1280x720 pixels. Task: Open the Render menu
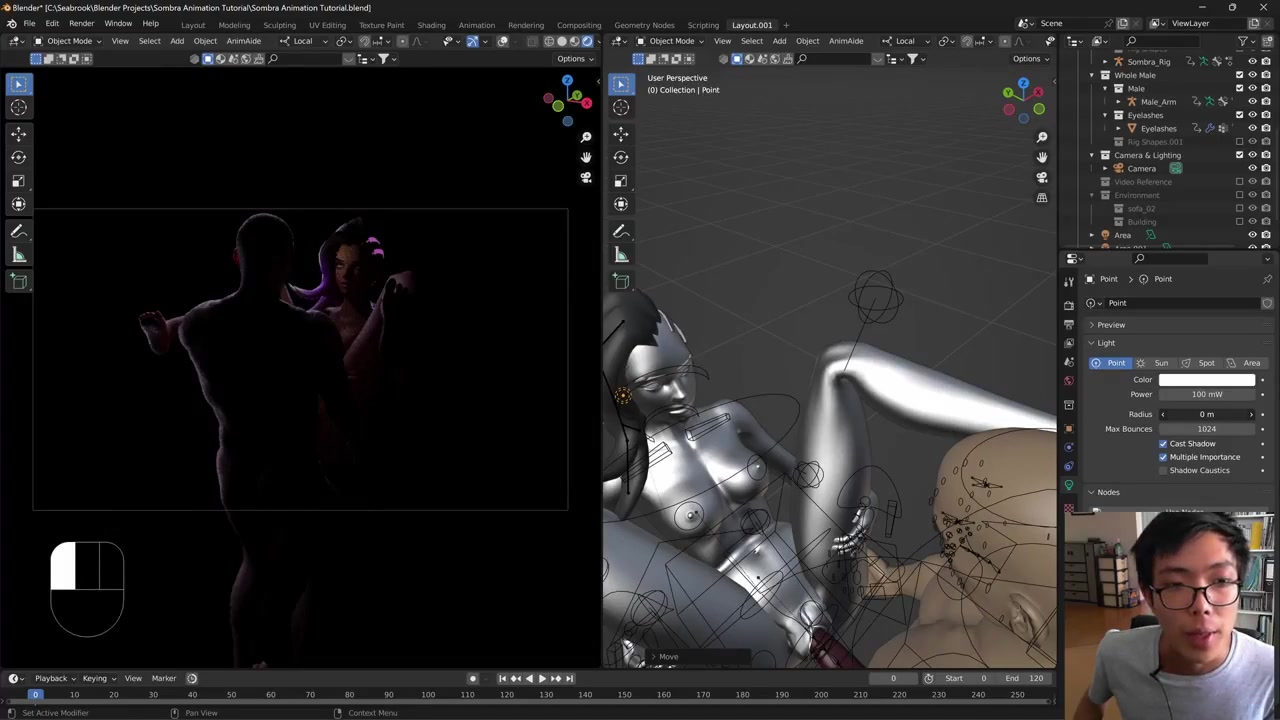(81, 24)
